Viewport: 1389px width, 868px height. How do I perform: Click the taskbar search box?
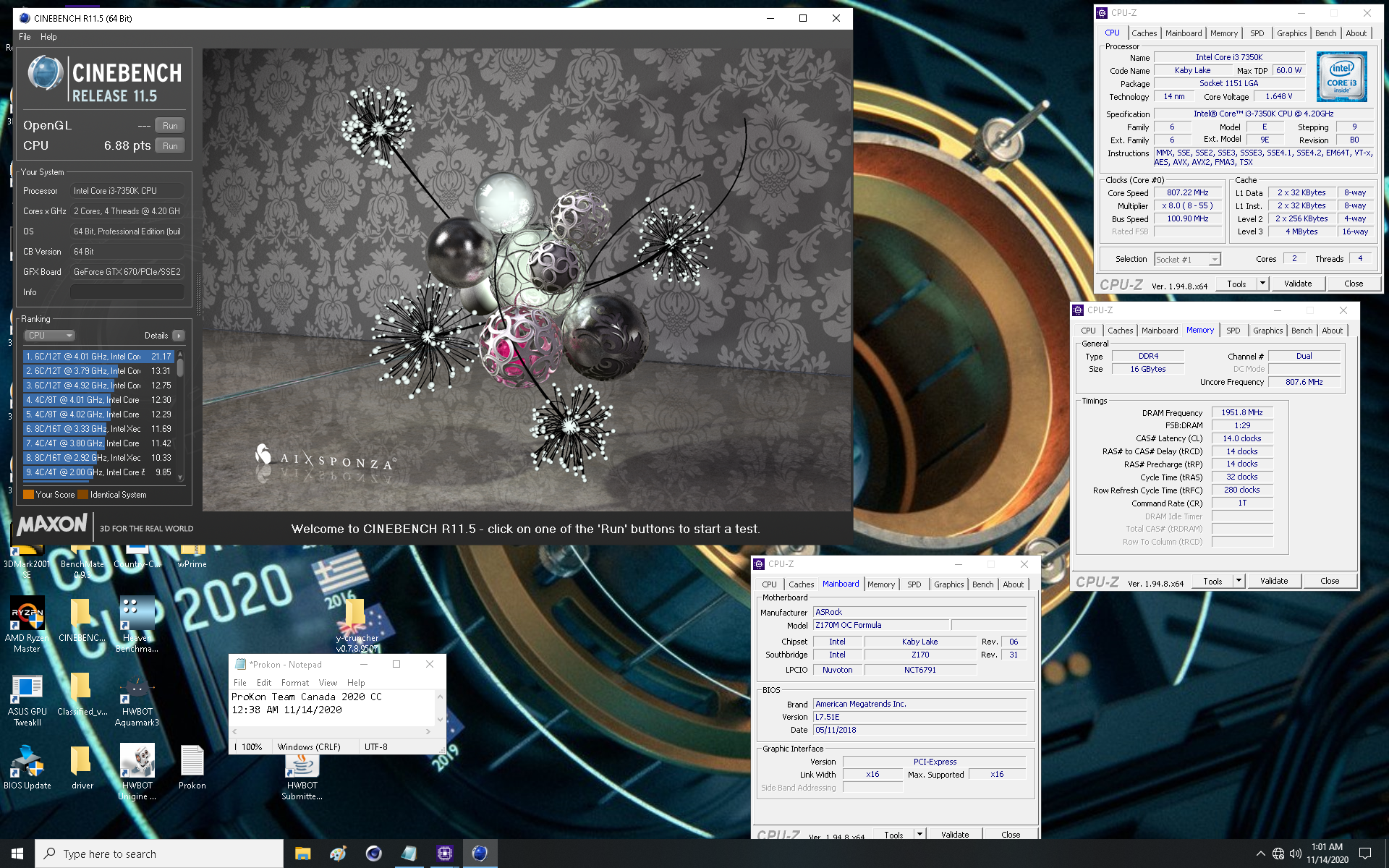click(159, 854)
